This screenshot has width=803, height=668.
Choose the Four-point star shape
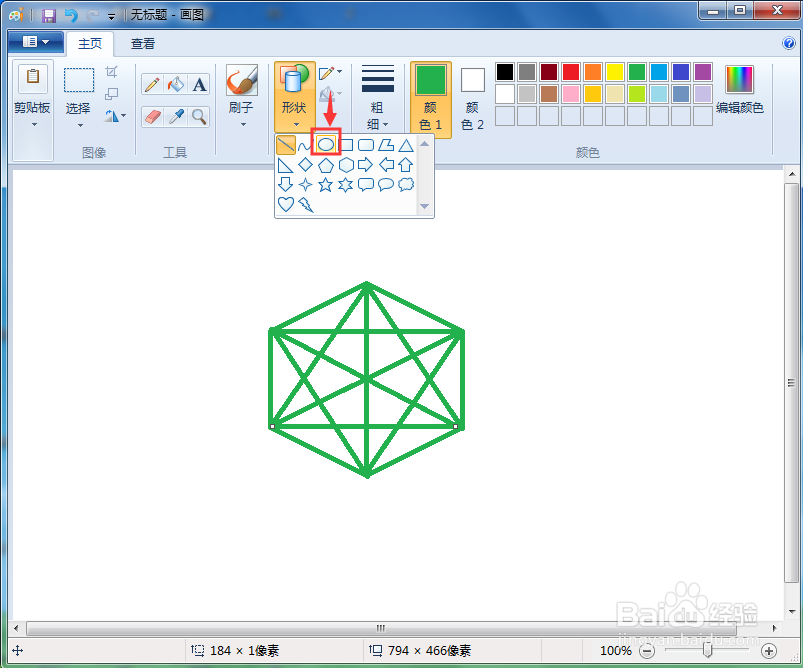305,184
